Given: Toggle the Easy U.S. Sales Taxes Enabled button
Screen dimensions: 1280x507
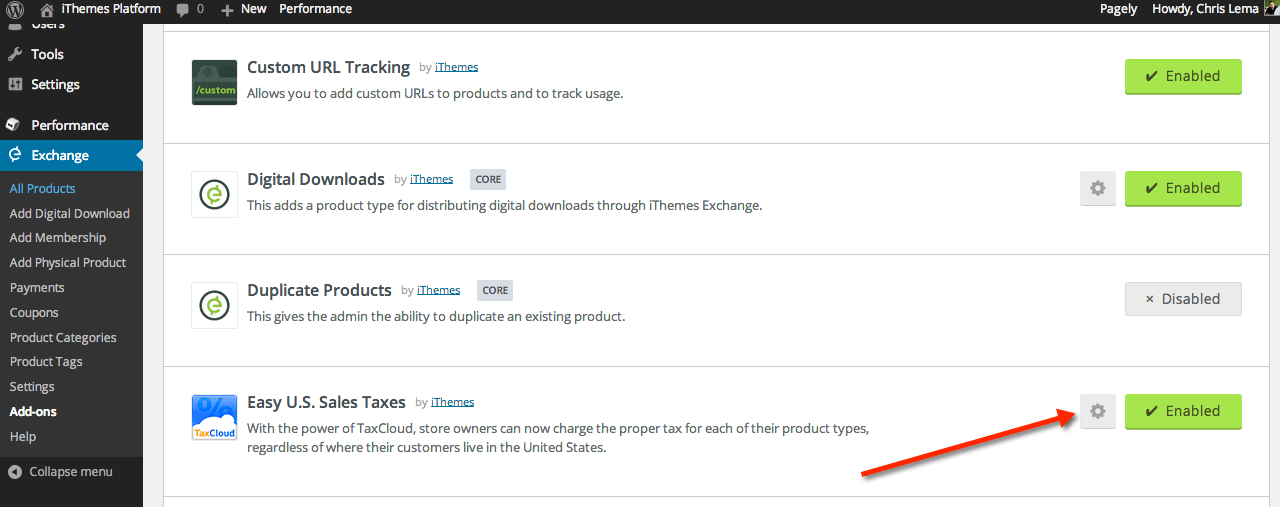Looking at the screenshot, I should tap(1182, 411).
